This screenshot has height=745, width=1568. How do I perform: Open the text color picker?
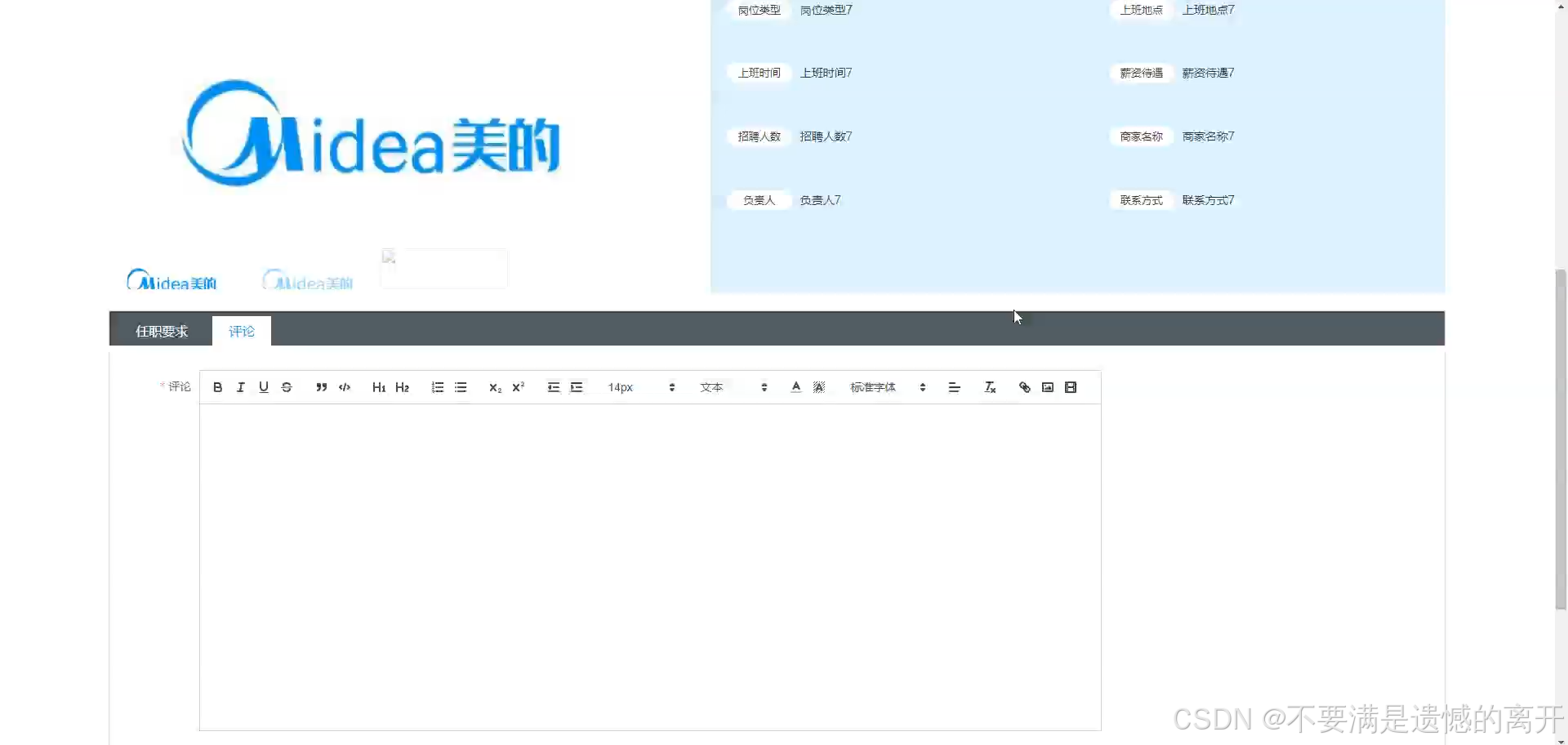[x=796, y=387]
